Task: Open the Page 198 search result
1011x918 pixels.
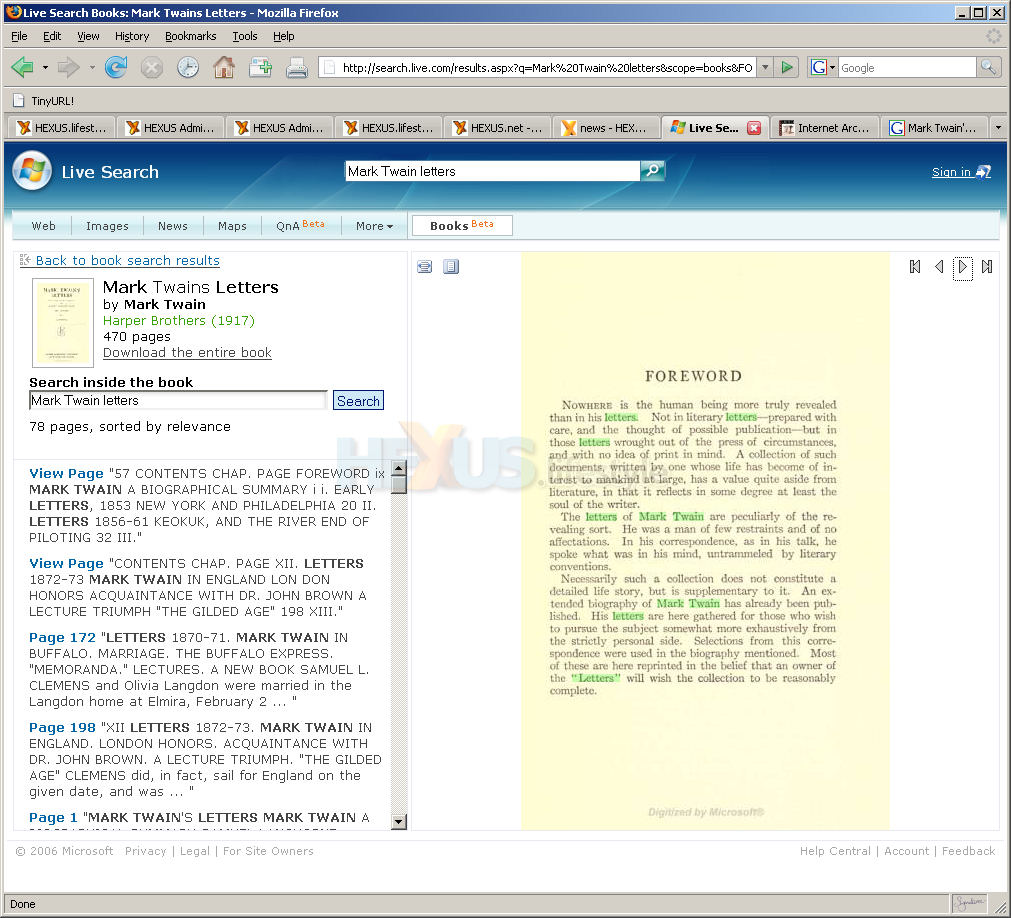Action: click(x=63, y=728)
